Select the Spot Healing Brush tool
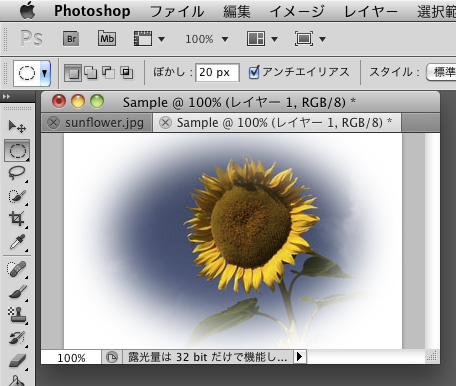Screen dimensions: 456x386 17,269
